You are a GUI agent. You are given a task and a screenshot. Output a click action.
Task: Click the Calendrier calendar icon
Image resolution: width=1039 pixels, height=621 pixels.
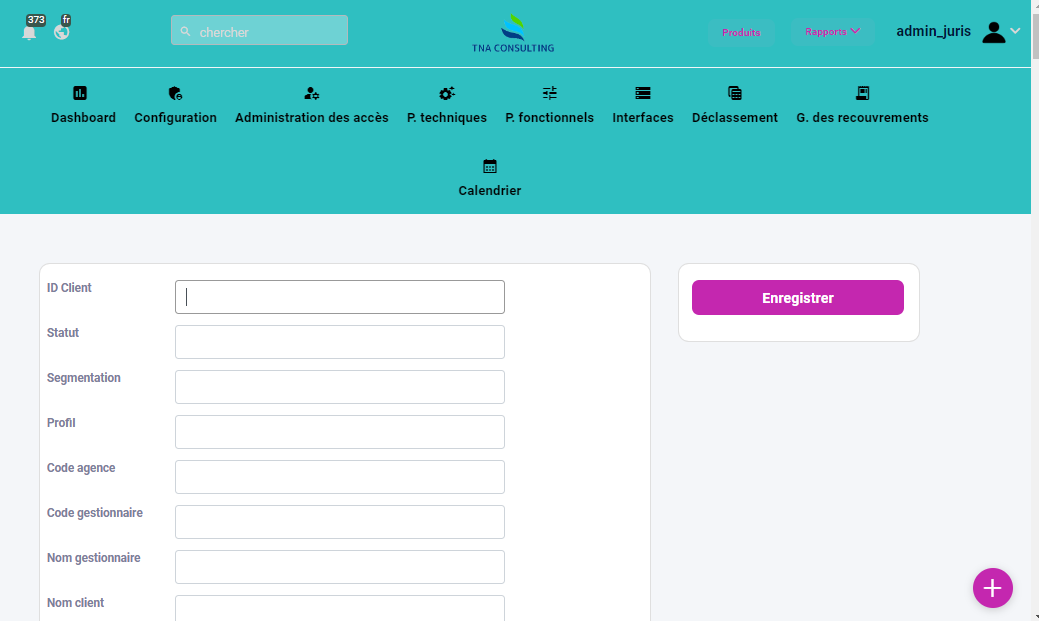pyautogui.click(x=490, y=166)
